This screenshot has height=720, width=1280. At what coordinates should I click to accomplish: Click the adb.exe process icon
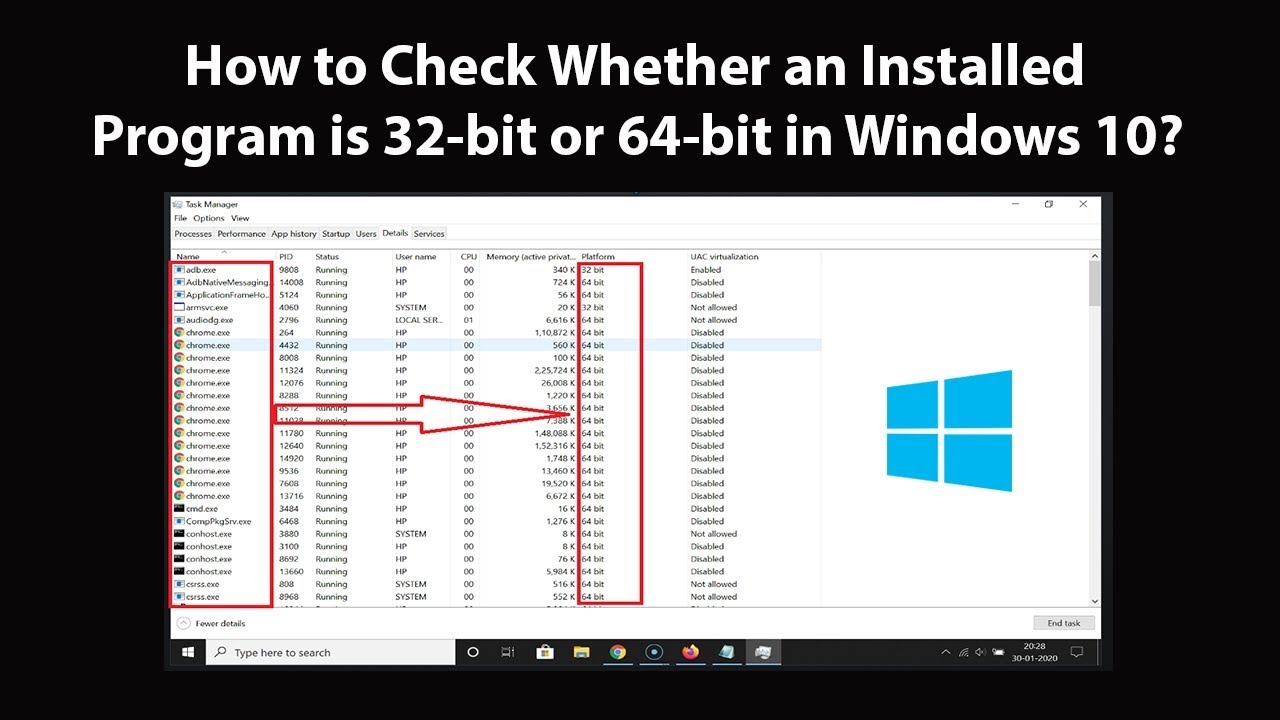(x=179, y=270)
